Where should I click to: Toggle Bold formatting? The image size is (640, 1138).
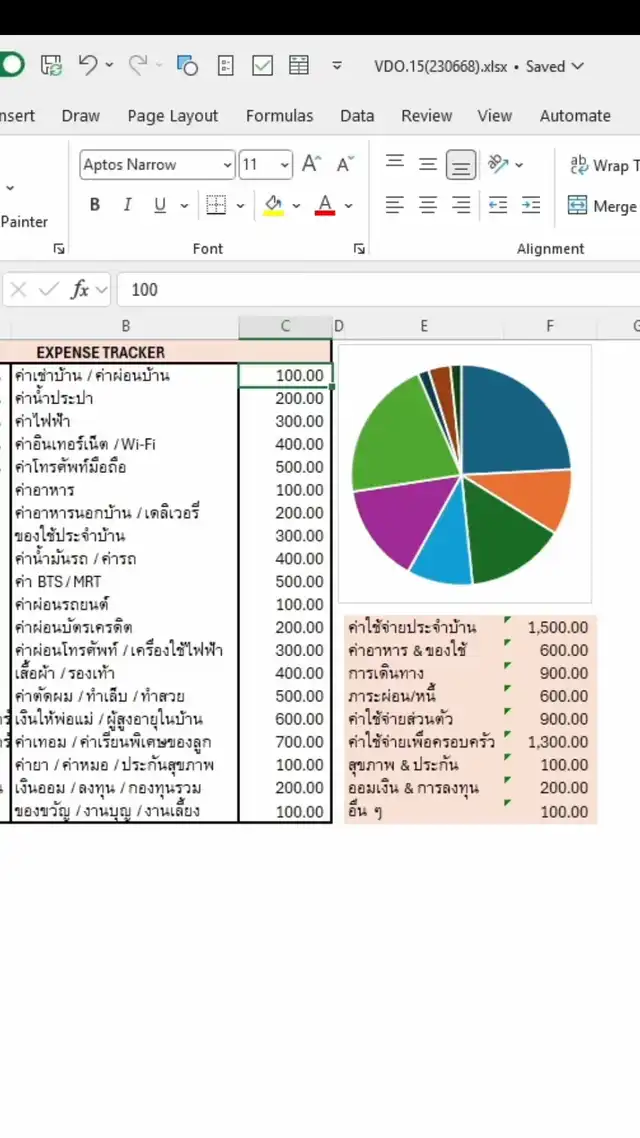[95, 205]
